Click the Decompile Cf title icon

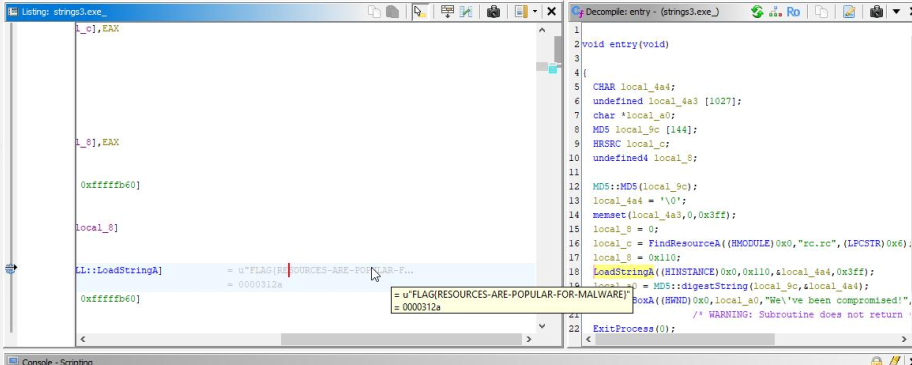[578, 12]
